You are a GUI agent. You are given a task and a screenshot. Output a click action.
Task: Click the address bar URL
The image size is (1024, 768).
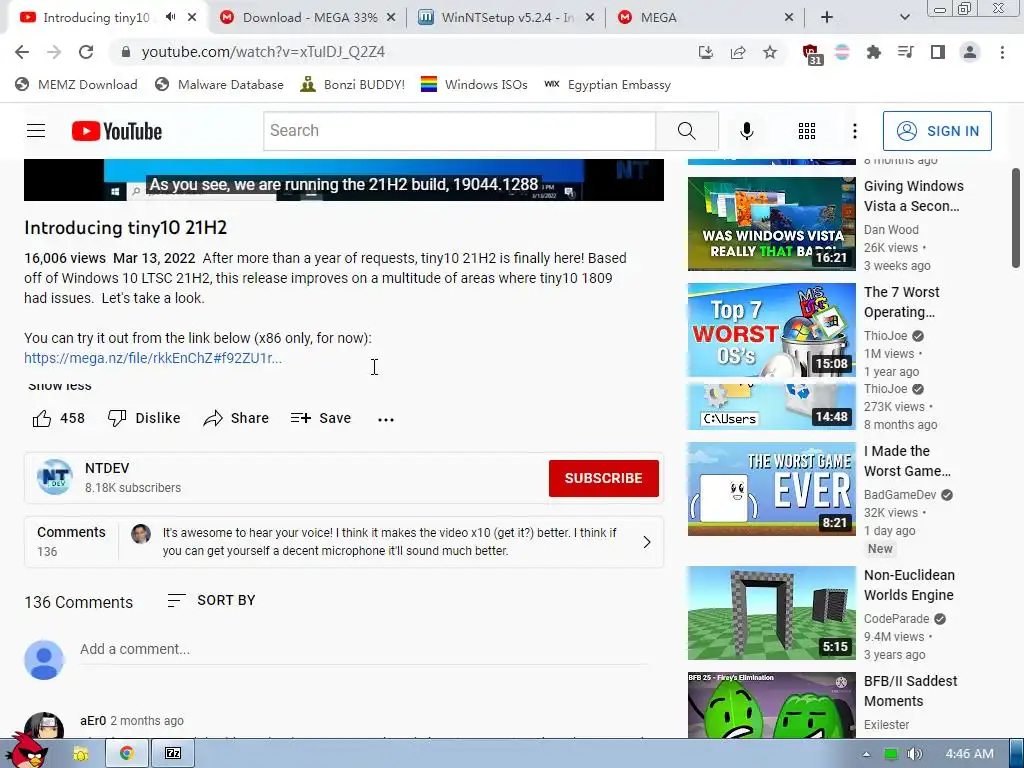click(263, 52)
